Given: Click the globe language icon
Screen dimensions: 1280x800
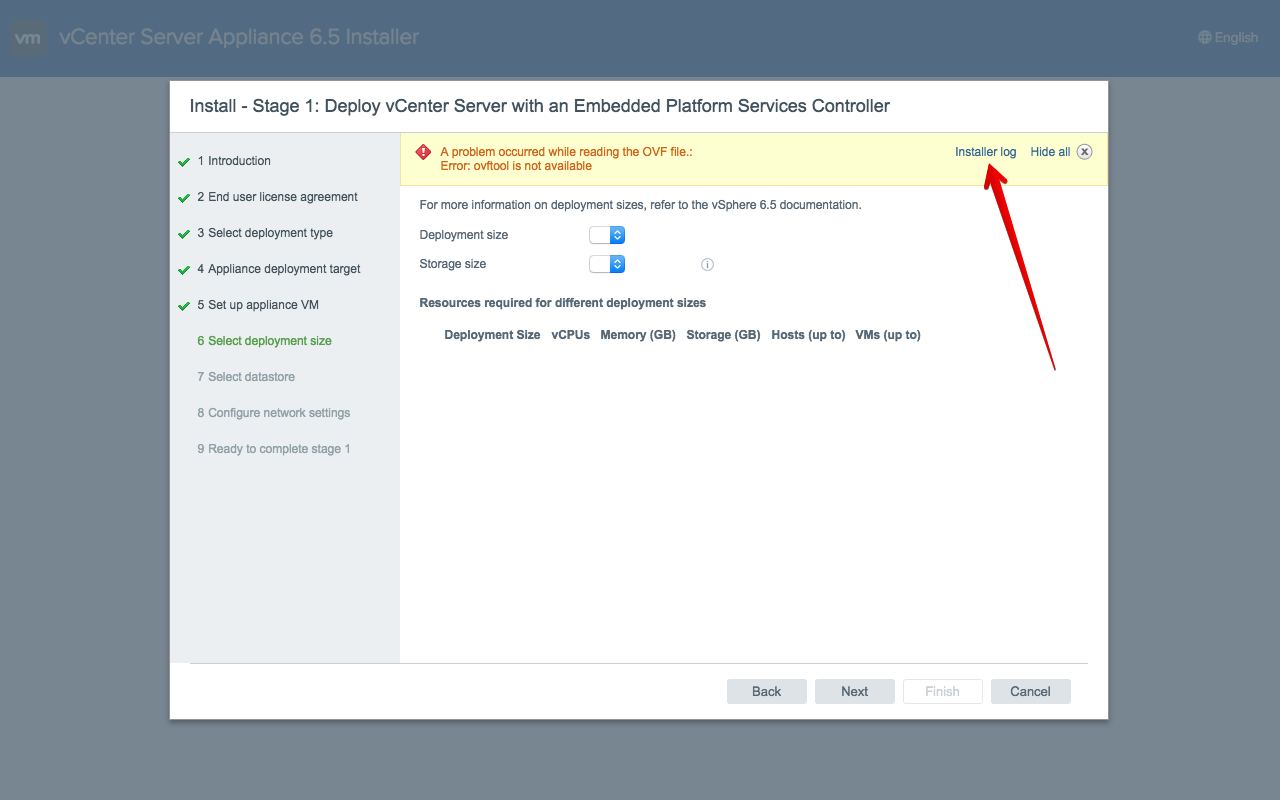Looking at the screenshot, I should pyautogui.click(x=1204, y=38).
